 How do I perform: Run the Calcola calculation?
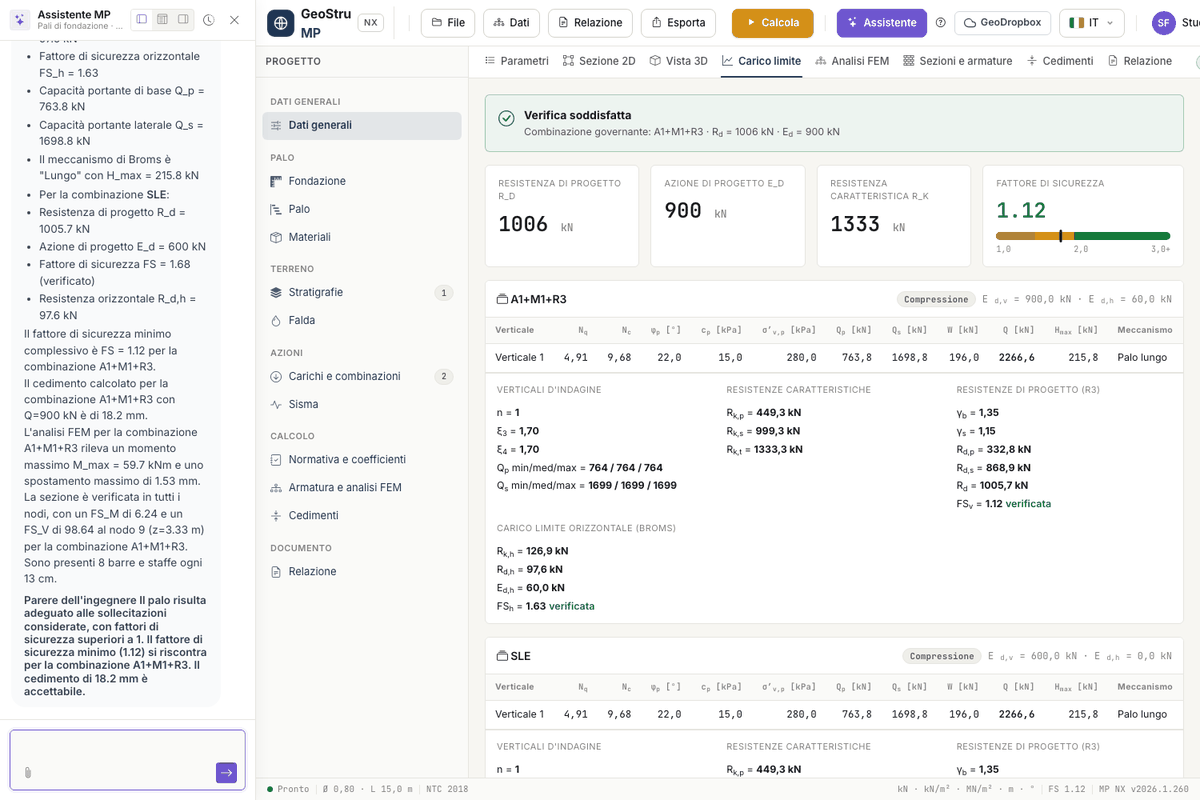772,23
